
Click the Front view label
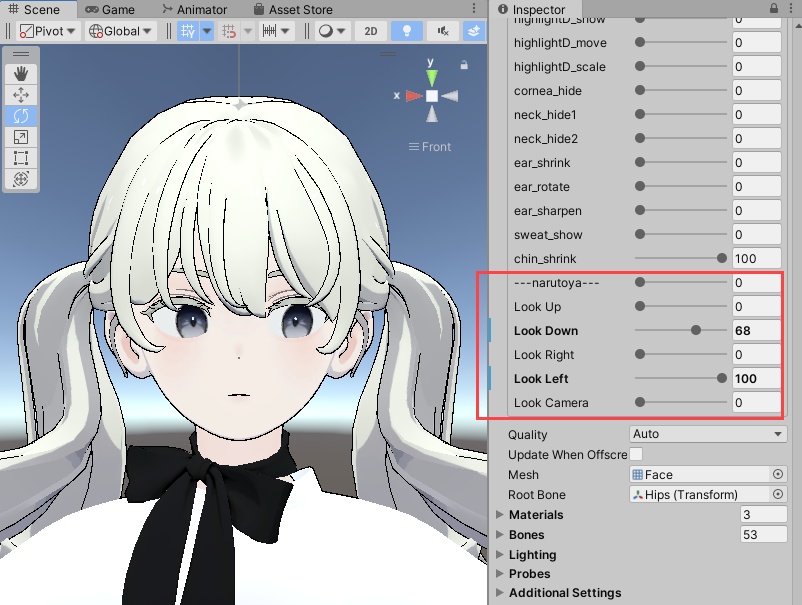point(430,147)
